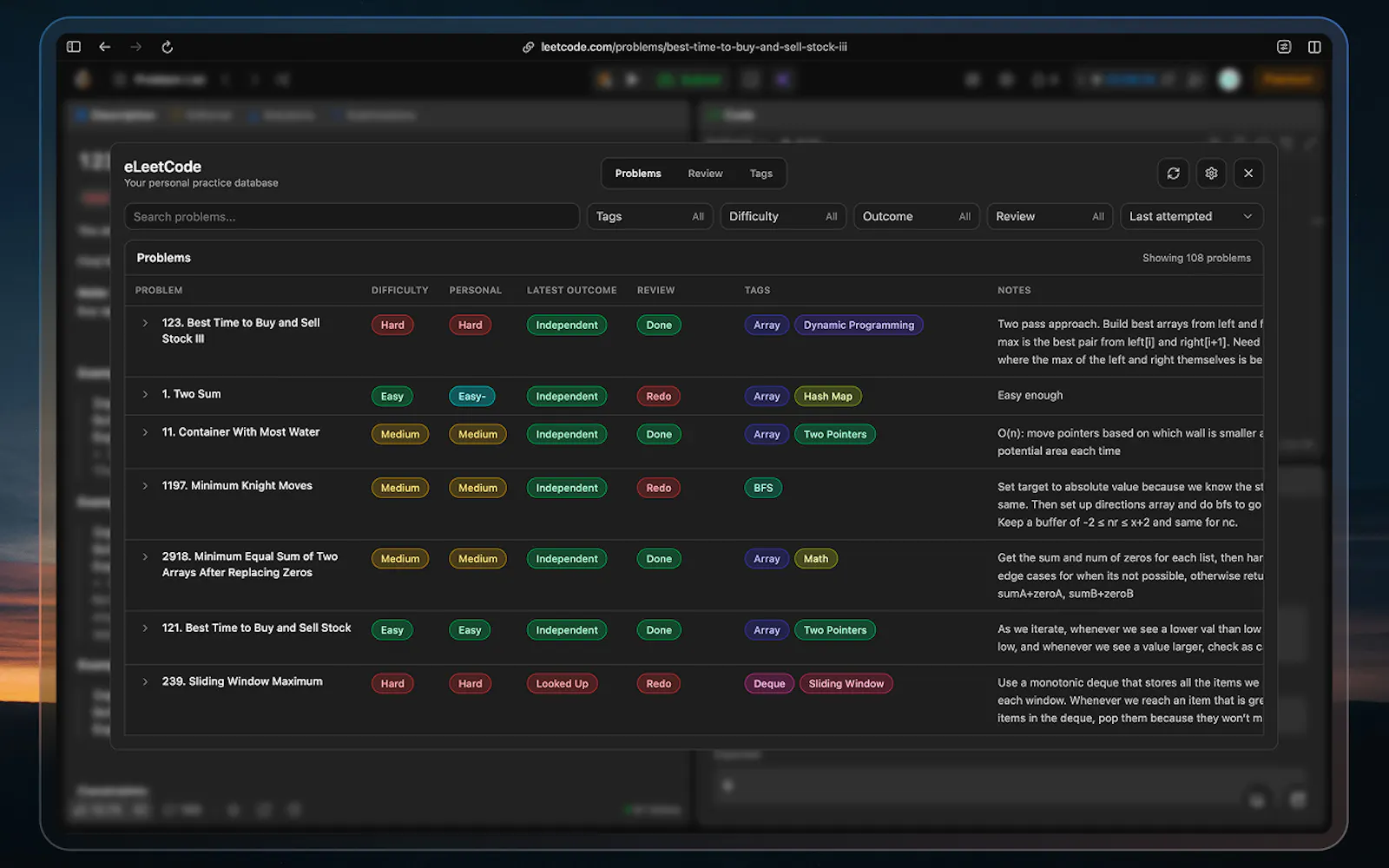Switch to the Tags tab
The height and width of the screenshot is (868, 1389).
click(x=761, y=174)
